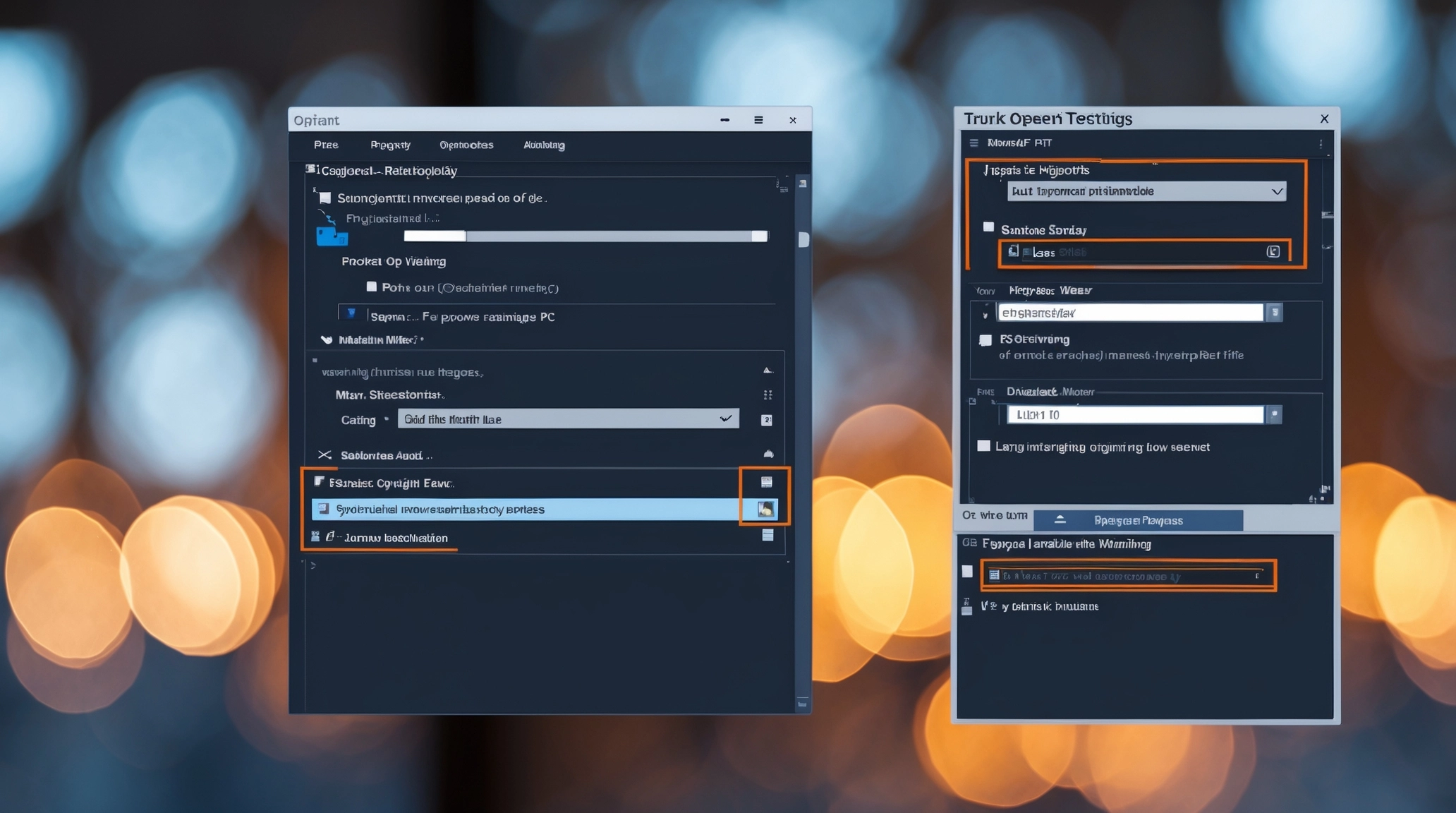Click the blue folder icon beside progress bar
Viewport: 1456px width, 813px height.
click(x=332, y=236)
